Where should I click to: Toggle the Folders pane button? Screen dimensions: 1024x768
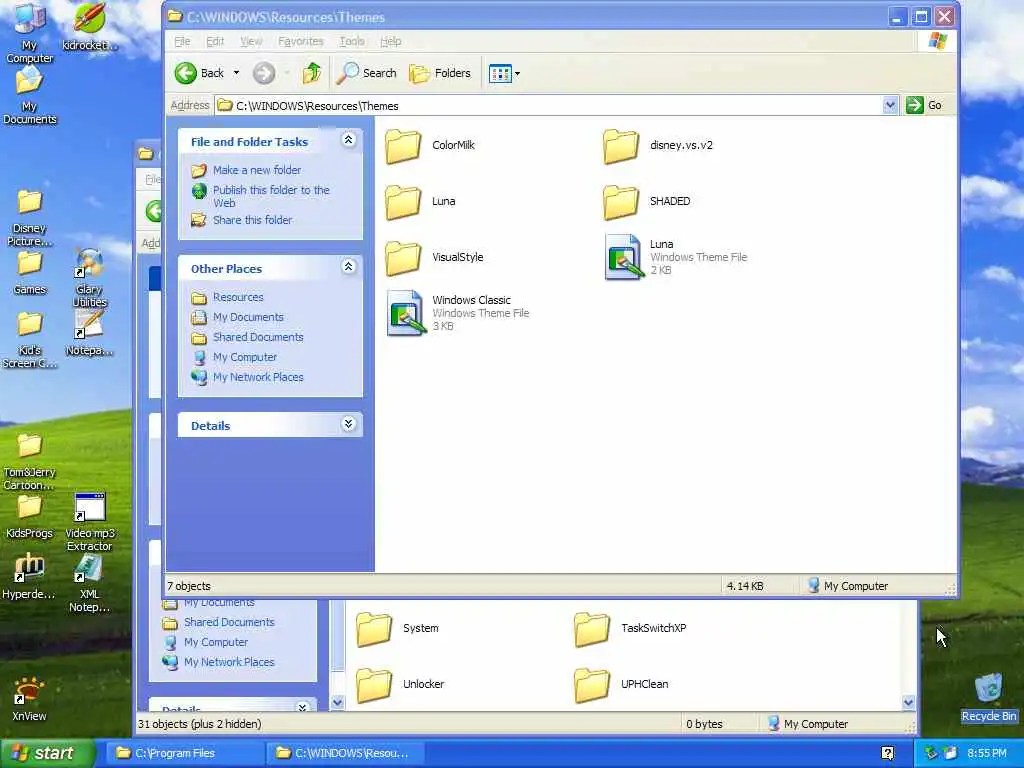440,73
